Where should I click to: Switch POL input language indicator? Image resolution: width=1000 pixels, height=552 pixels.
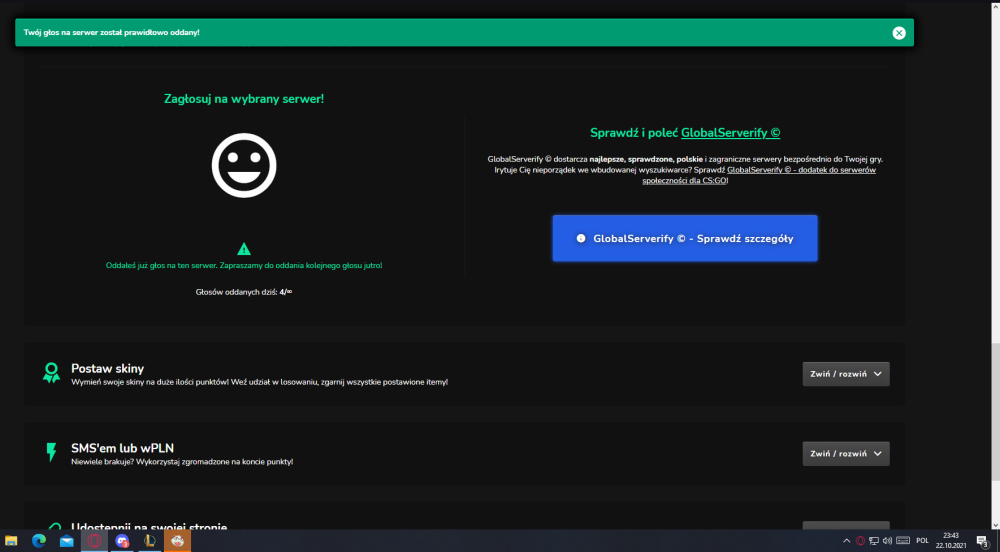pyautogui.click(x=922, y=541)
